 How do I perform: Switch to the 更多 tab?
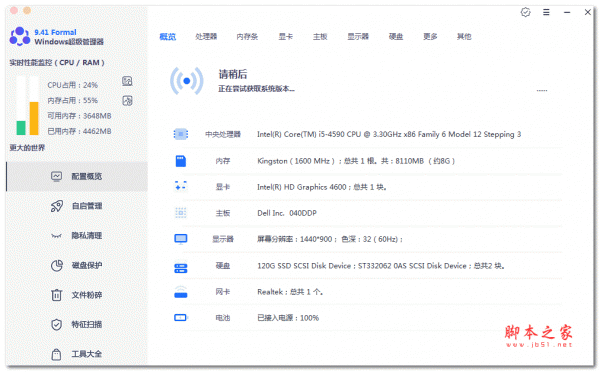point(430,37)
